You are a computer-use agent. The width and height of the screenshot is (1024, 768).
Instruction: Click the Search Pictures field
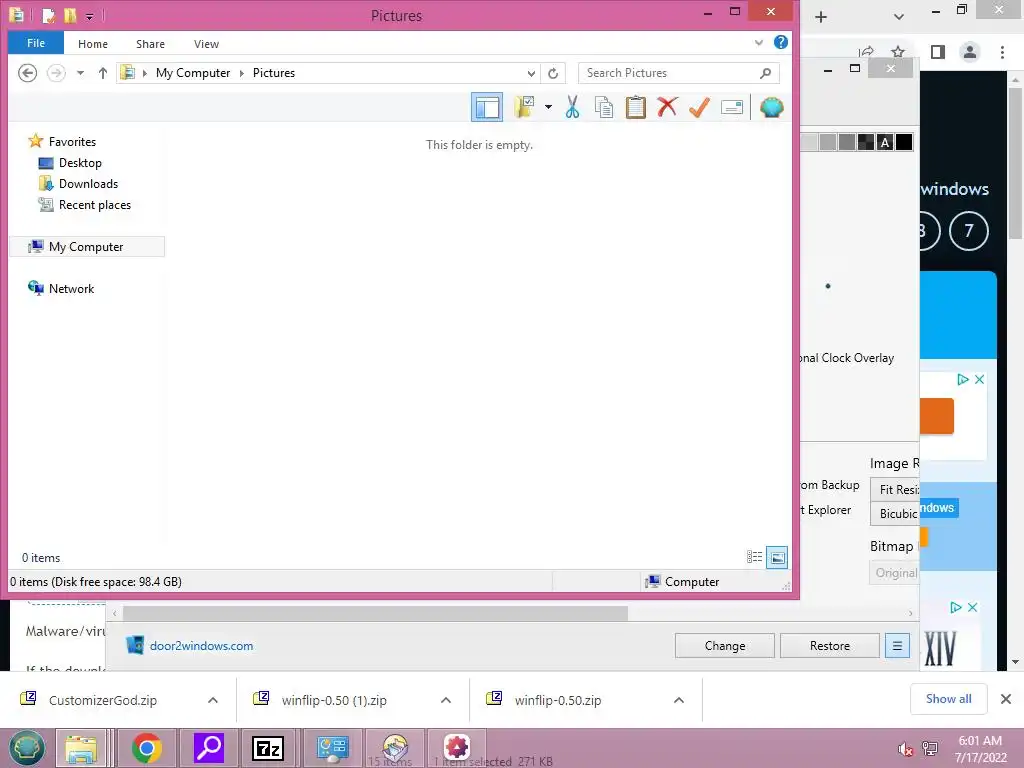pyautogui.click(x=679, y=73)
